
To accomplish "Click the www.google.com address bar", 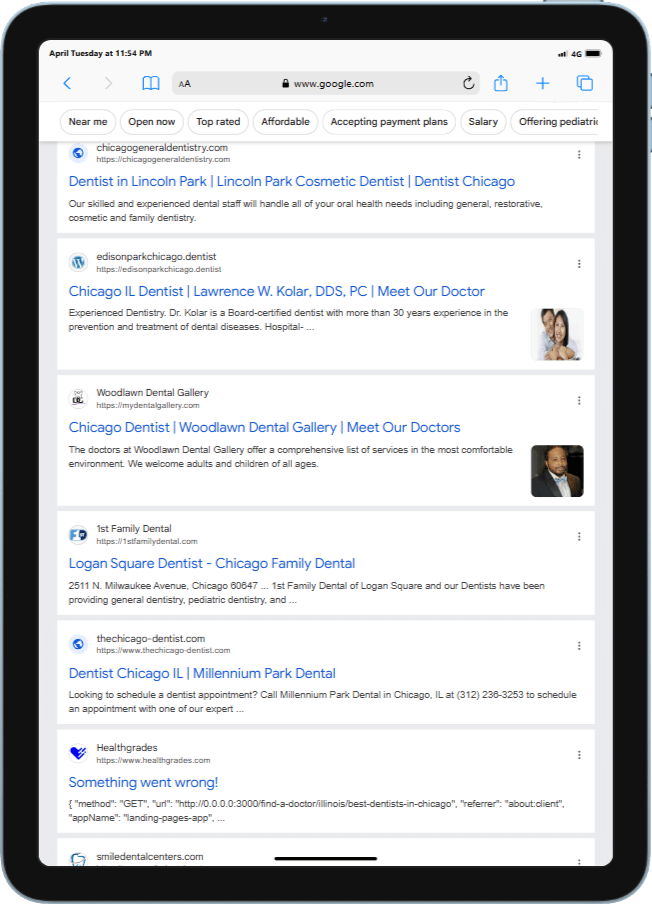I will pyautogui.click(x=326, y=84).
